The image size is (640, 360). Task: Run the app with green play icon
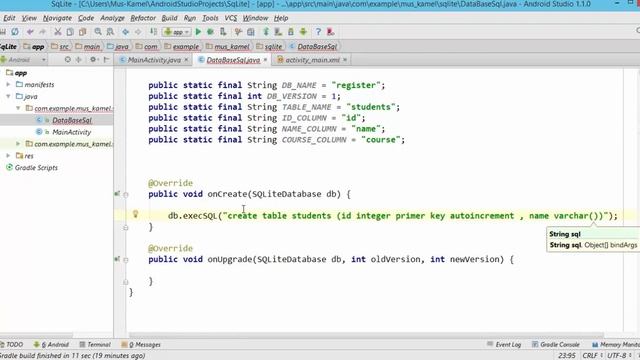coord(198,32)
